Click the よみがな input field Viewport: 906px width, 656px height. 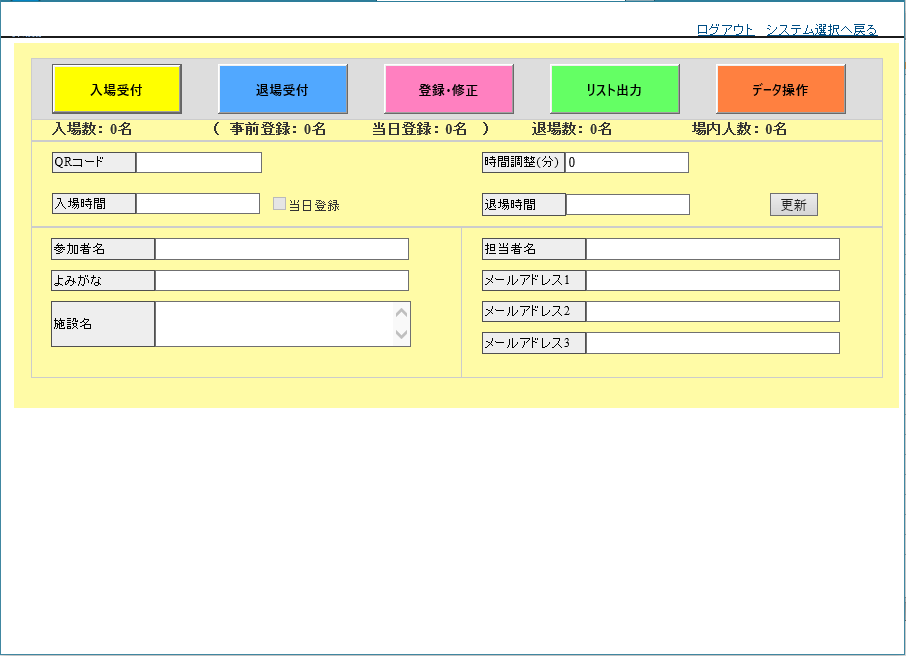[x=282, y=280]
